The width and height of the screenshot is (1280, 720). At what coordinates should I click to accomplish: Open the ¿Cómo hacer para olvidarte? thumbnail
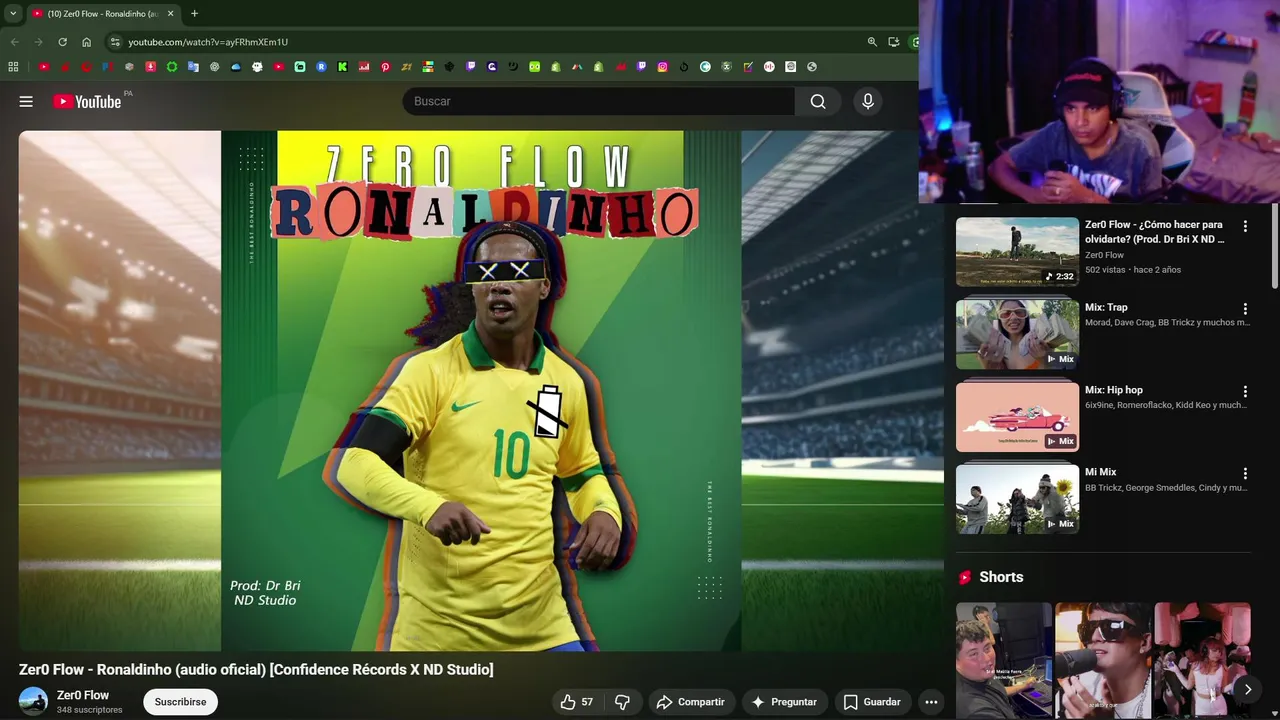point(1017,252)
